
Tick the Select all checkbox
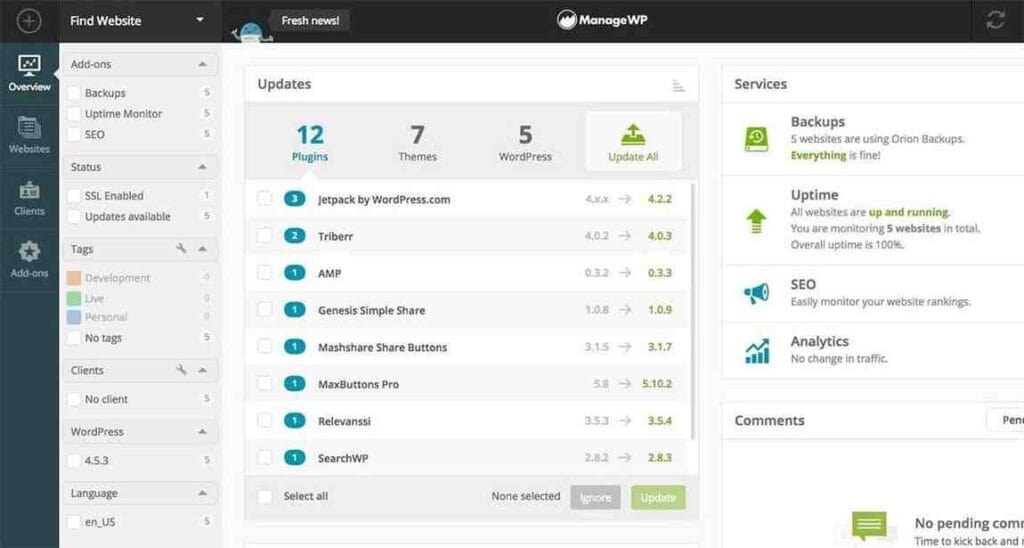pos(264,496)
